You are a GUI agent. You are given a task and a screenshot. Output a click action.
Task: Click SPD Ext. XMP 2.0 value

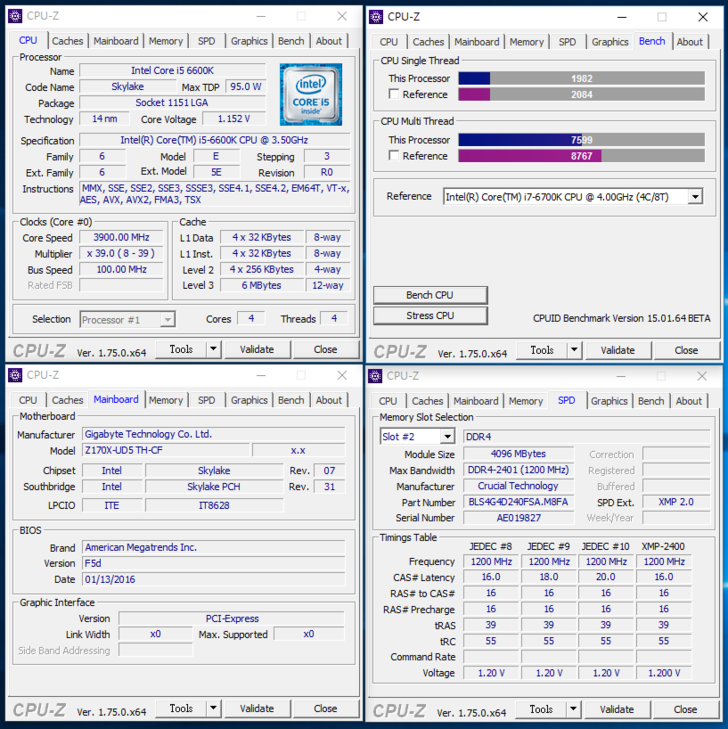click(676, 502)
